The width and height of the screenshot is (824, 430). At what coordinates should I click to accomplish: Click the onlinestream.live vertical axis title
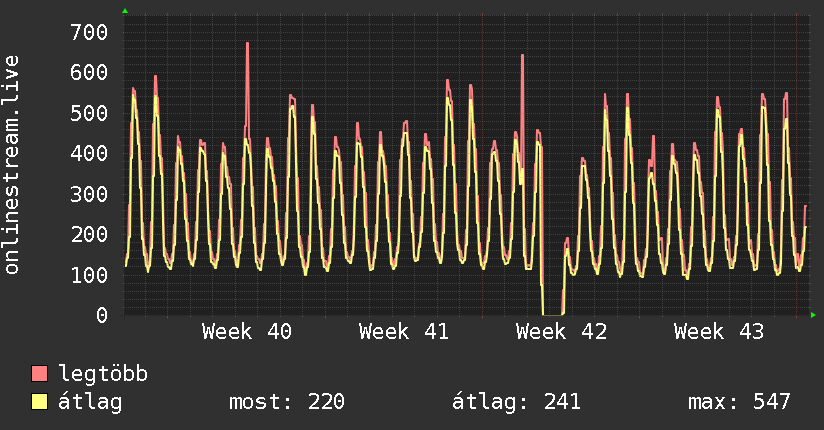pyautogui.click(x=12, y=165)
